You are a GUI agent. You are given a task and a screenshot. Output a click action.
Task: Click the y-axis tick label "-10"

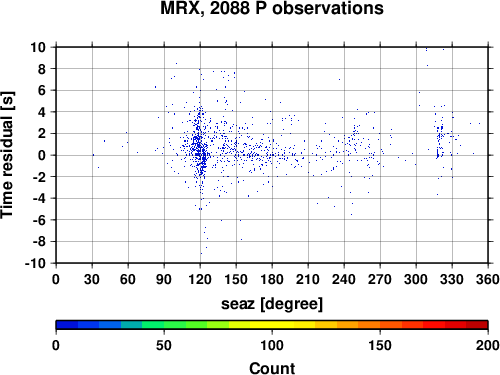35,263
